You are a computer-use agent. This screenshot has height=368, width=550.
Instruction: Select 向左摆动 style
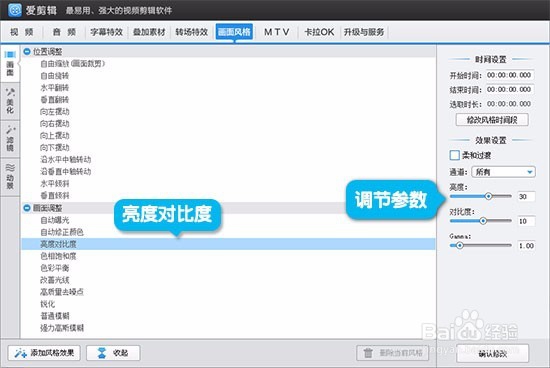[x=54, y=112]
